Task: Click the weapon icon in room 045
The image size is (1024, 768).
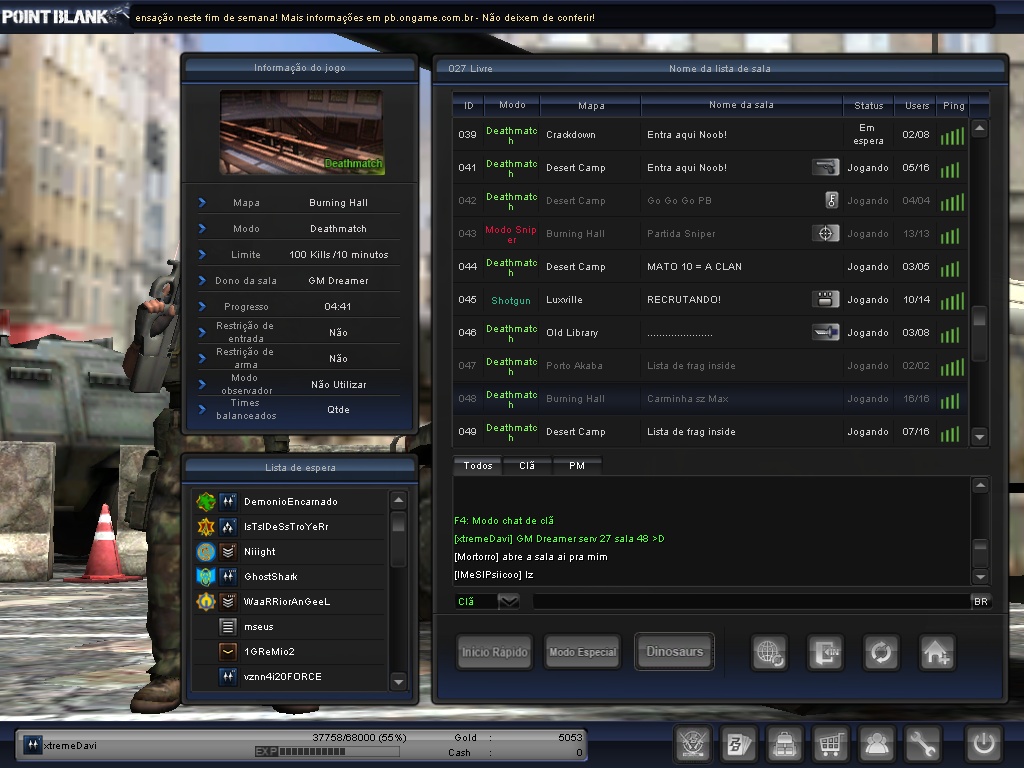Action: point(825,299)
